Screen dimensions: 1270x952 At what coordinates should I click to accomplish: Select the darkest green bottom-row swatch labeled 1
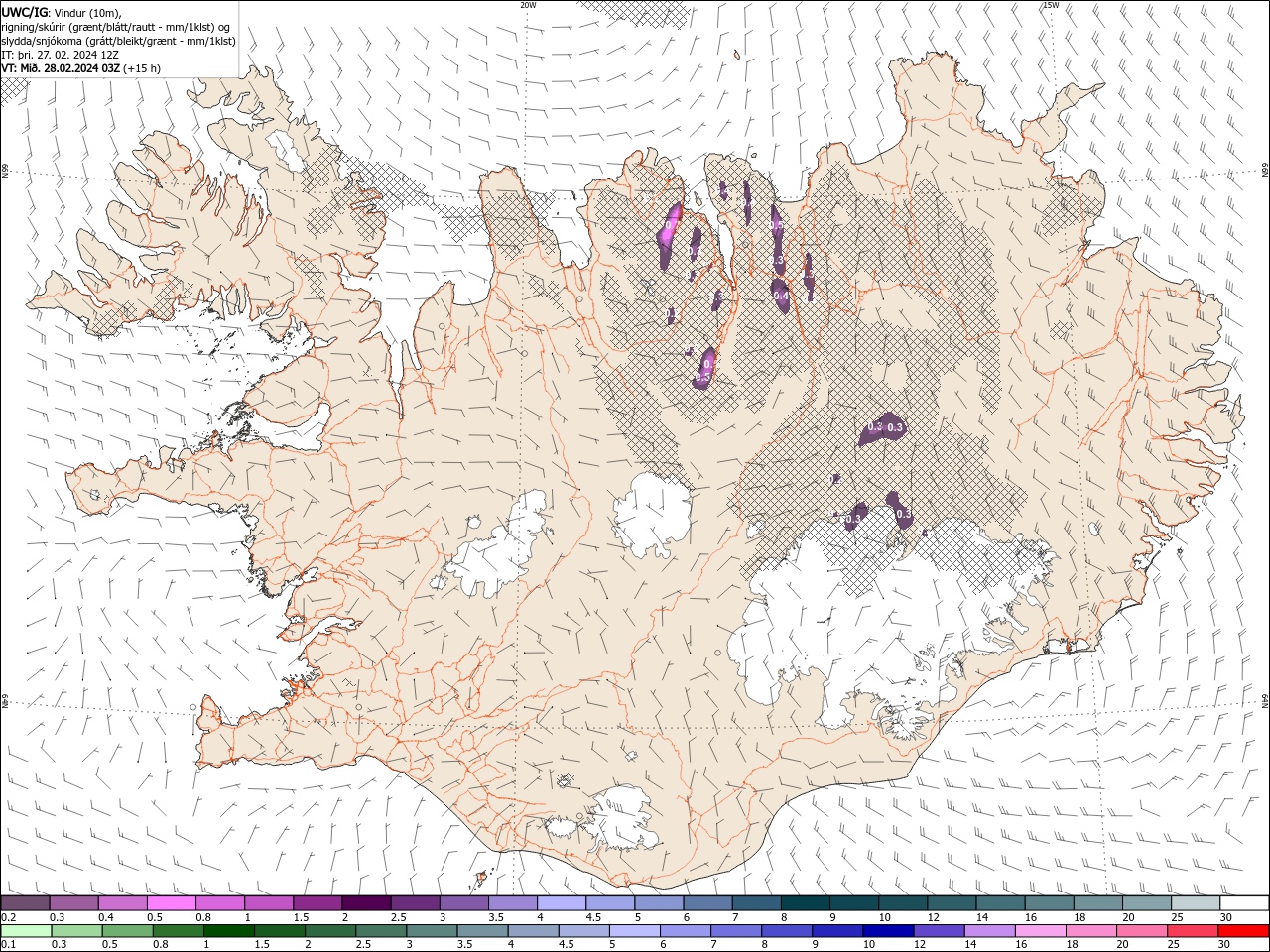229,931
